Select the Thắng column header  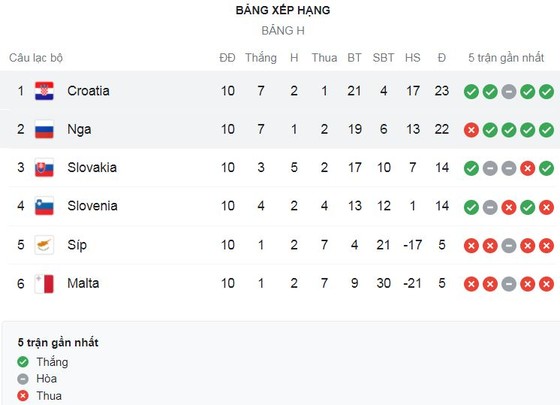[x=261, y=58]
